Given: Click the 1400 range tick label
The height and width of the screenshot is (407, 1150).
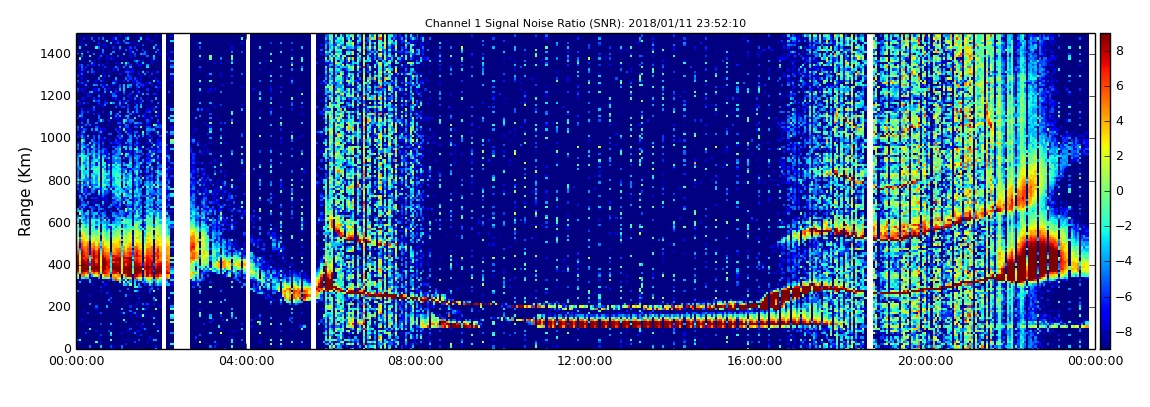Looking at the screenshot, I should (57, 54).
